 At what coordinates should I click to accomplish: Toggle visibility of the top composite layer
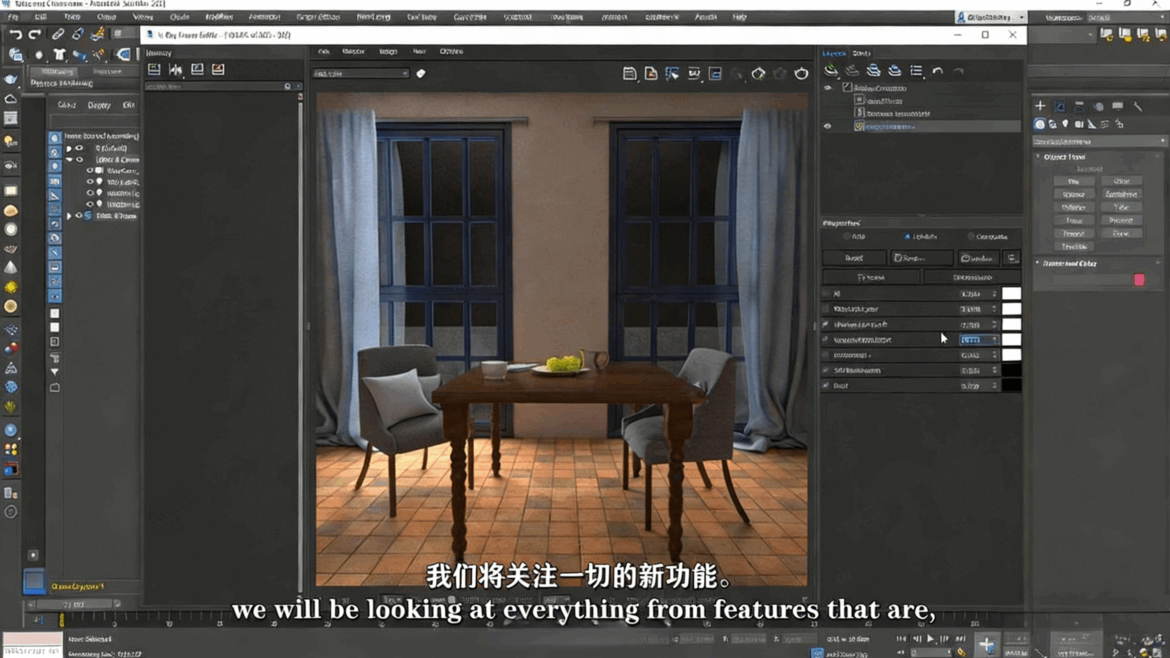828,89
